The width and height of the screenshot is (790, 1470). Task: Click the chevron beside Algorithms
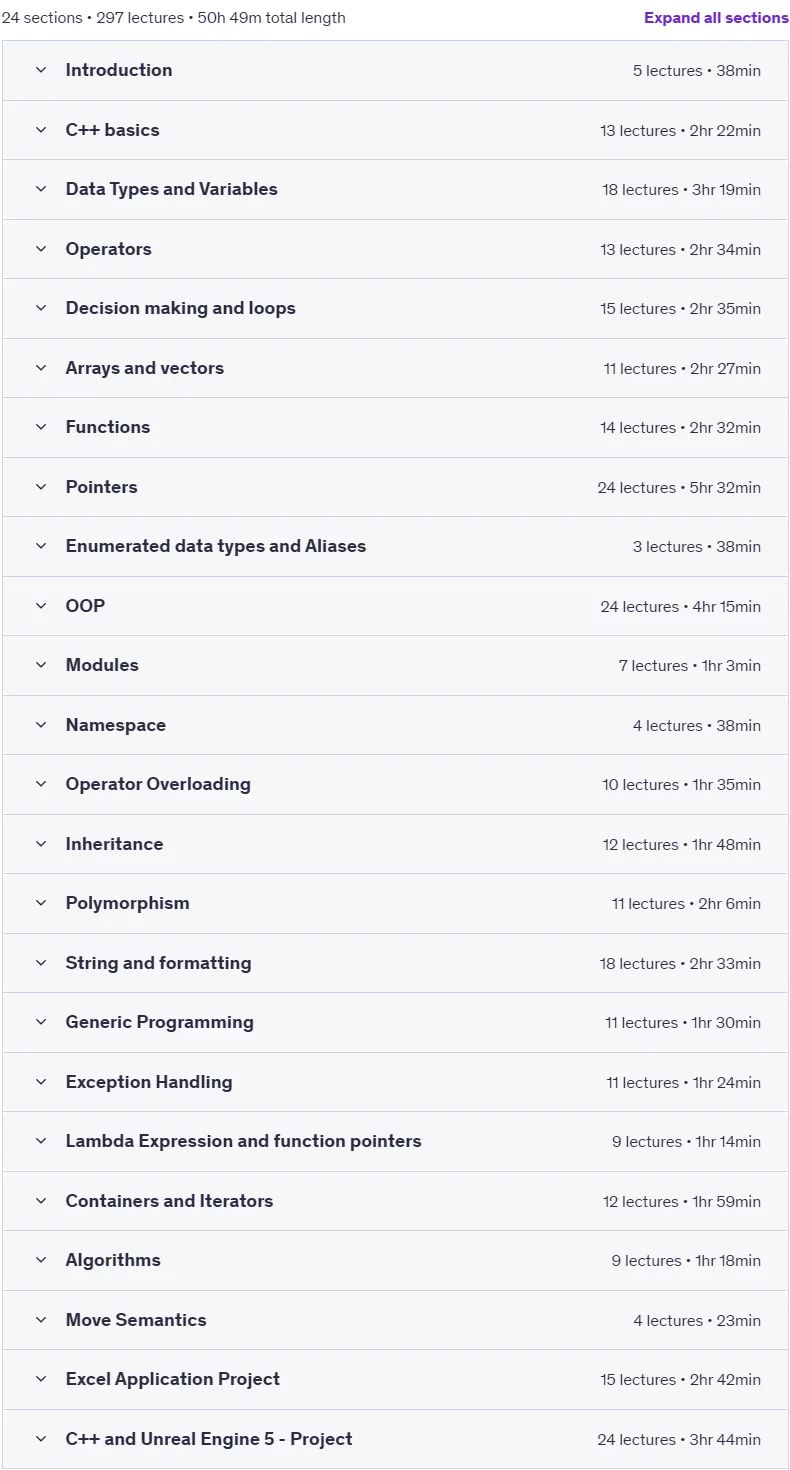tap(41, 1260)
